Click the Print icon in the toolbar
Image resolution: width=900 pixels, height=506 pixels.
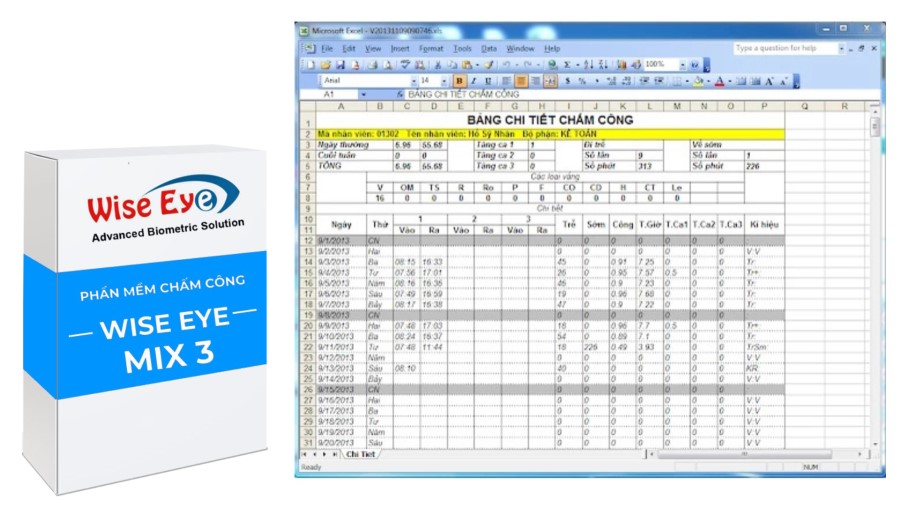pos(372,65)
